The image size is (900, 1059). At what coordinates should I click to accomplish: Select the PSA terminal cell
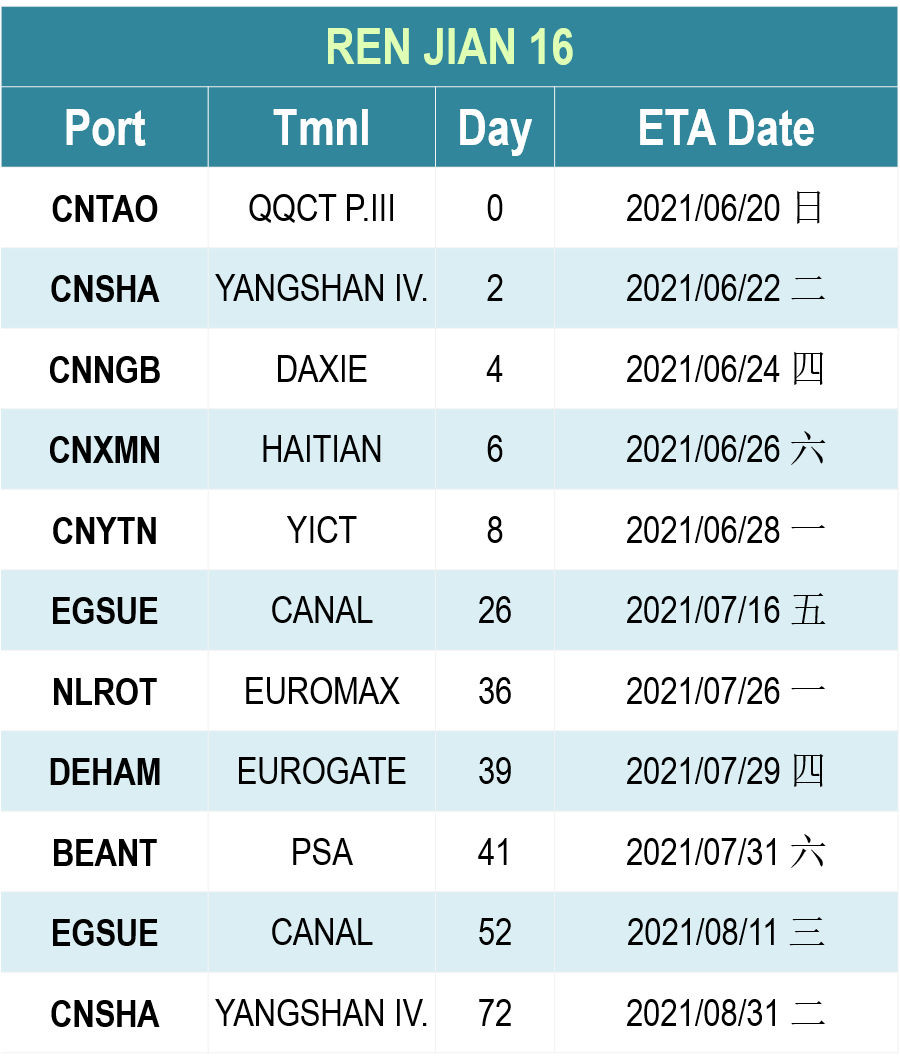click(x=321, y=852)
